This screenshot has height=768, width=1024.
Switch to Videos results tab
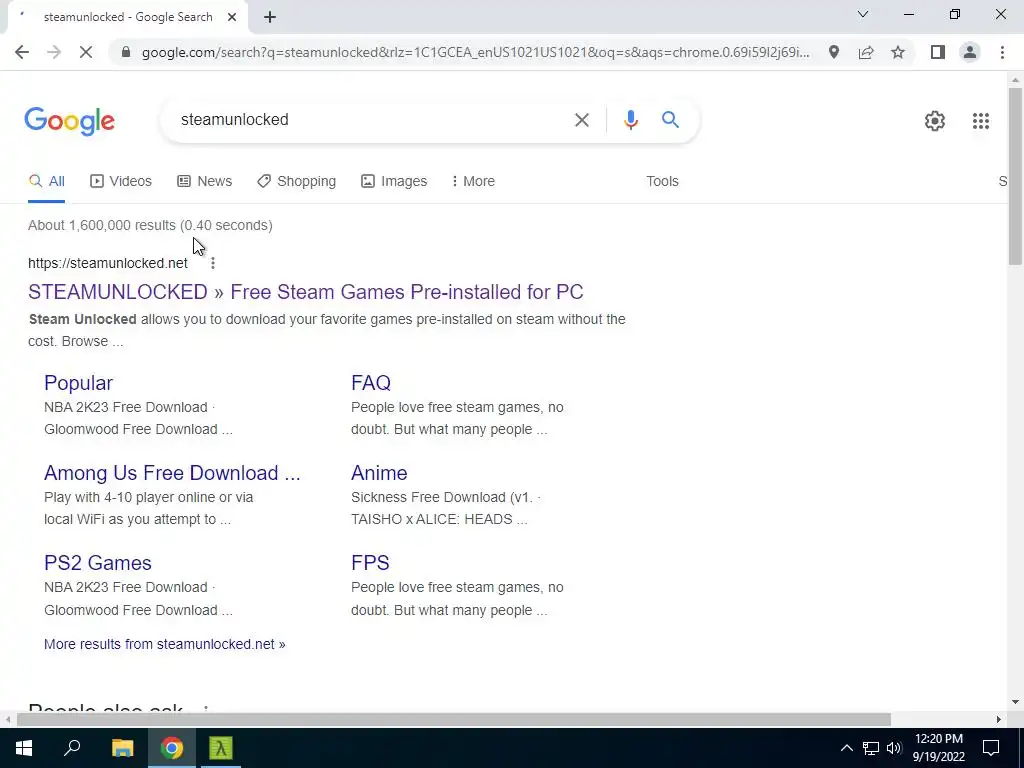pos(121,181)
